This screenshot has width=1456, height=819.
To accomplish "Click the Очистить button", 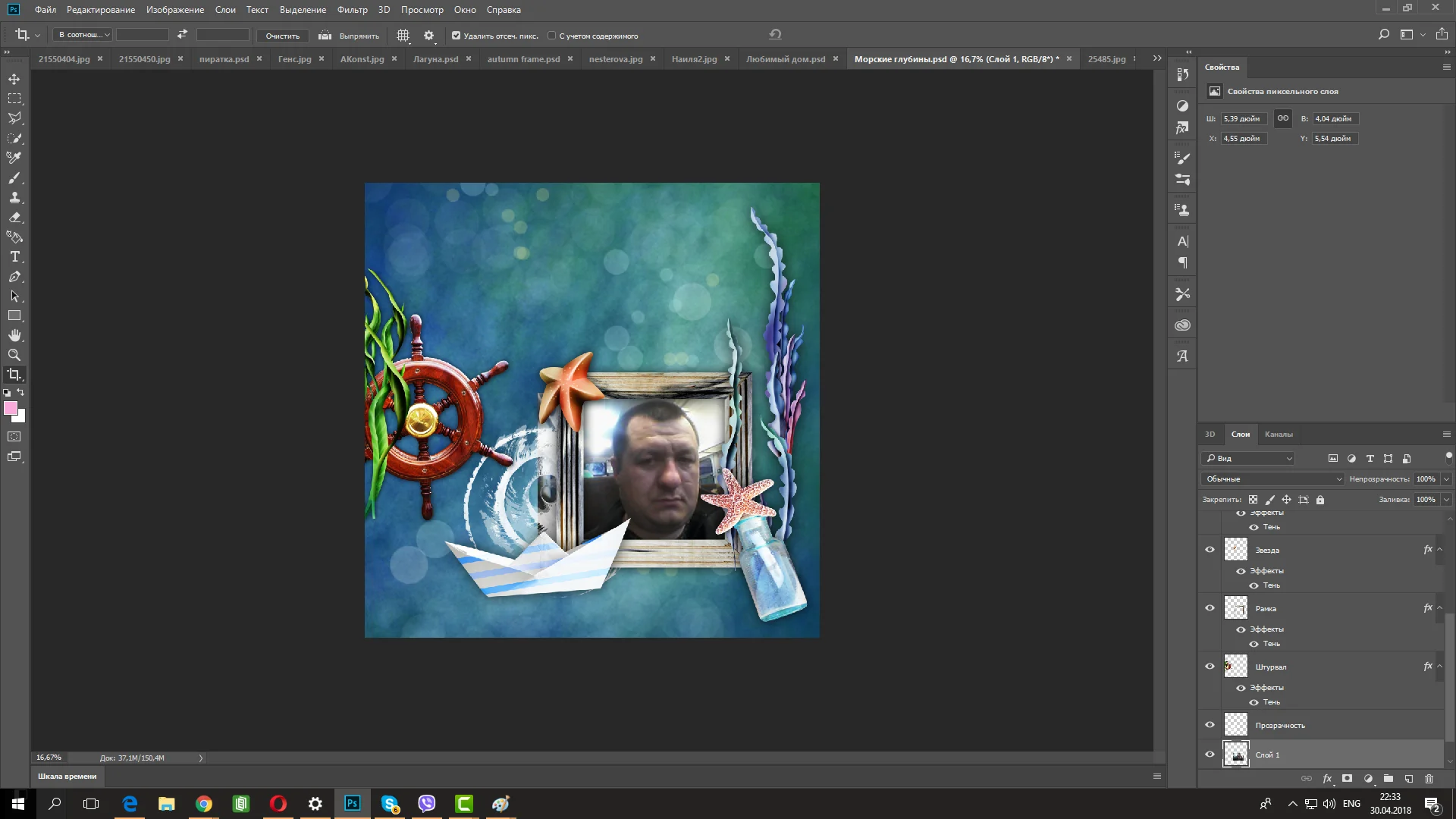I will 282,36.
